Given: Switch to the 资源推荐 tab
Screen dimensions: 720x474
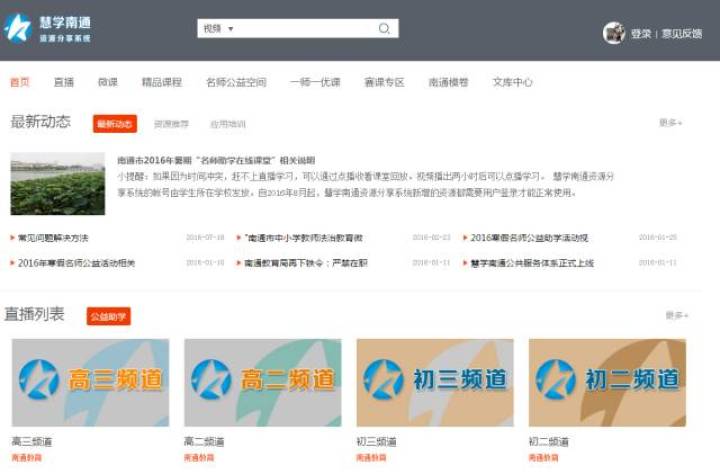Looking at the screenshot, I should 171,124.
